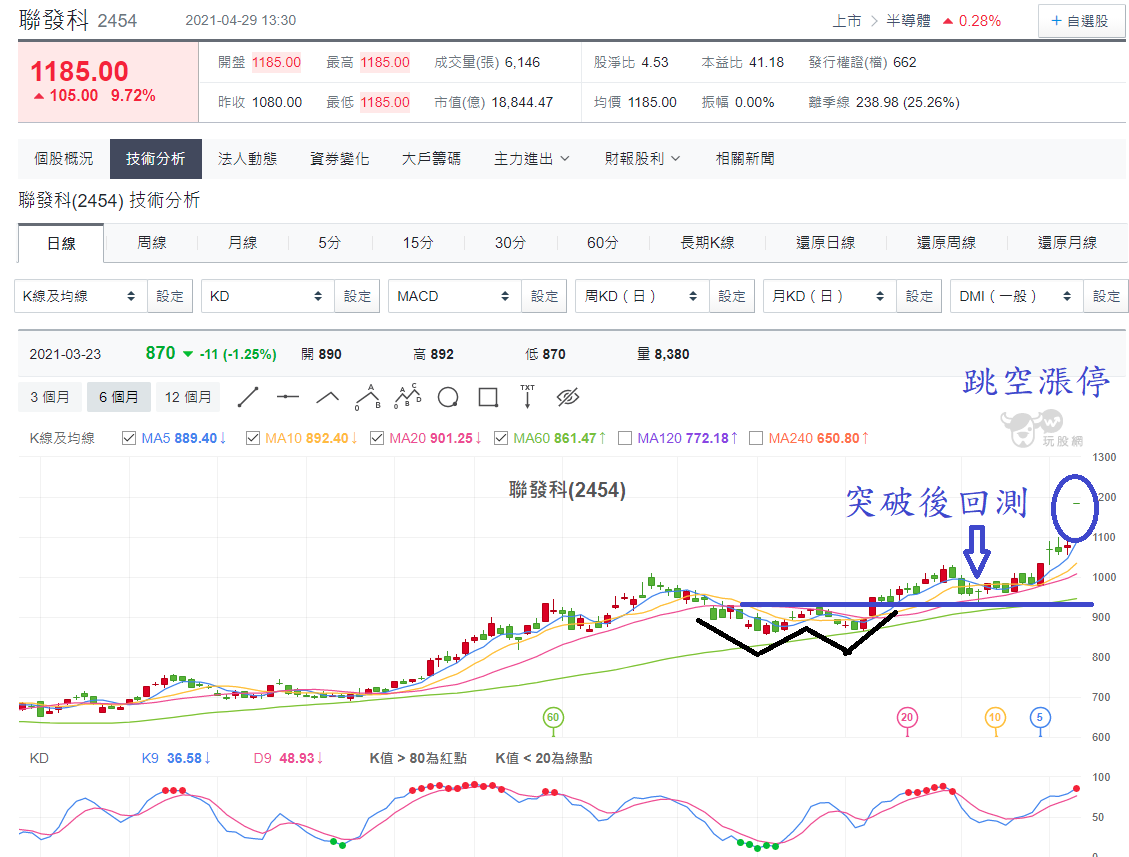Switch to the 月線 chart tab

[243, 243]
